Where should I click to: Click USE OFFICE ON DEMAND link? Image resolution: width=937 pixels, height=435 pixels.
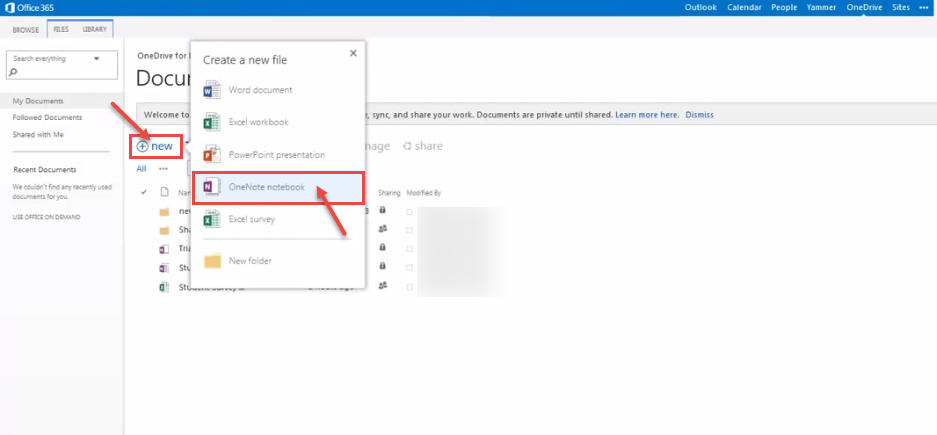tap(47, 218)
